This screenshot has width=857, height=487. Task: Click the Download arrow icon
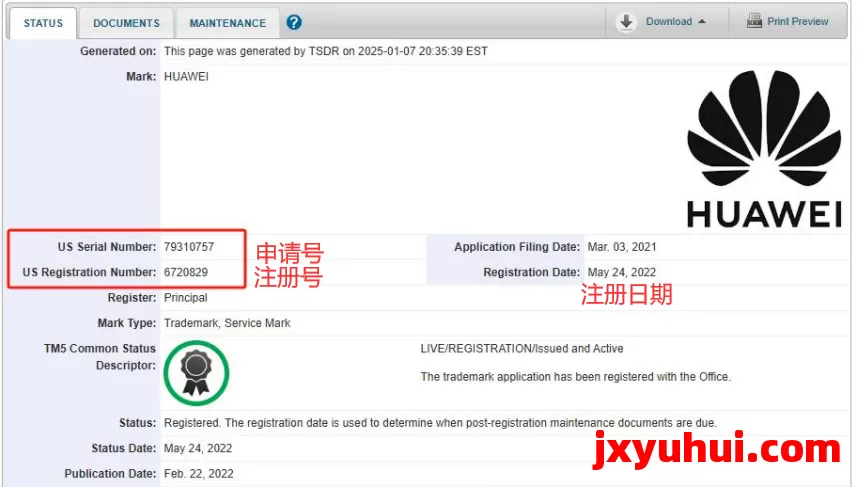626,22
